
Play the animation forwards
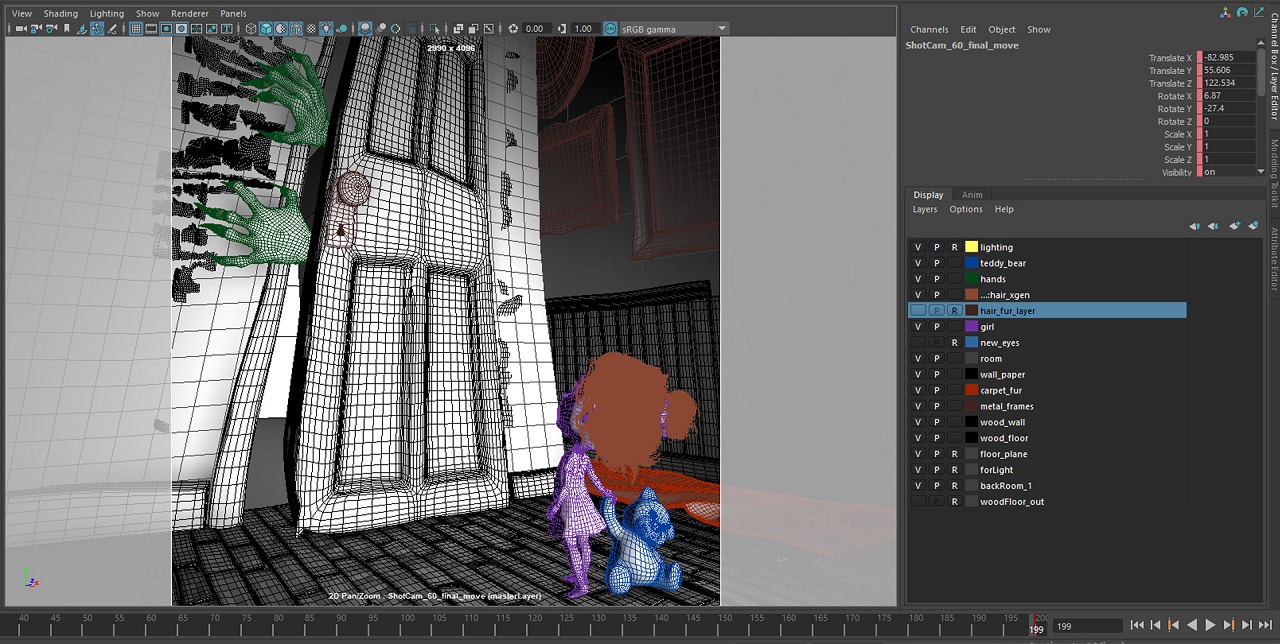point(1210,625)
